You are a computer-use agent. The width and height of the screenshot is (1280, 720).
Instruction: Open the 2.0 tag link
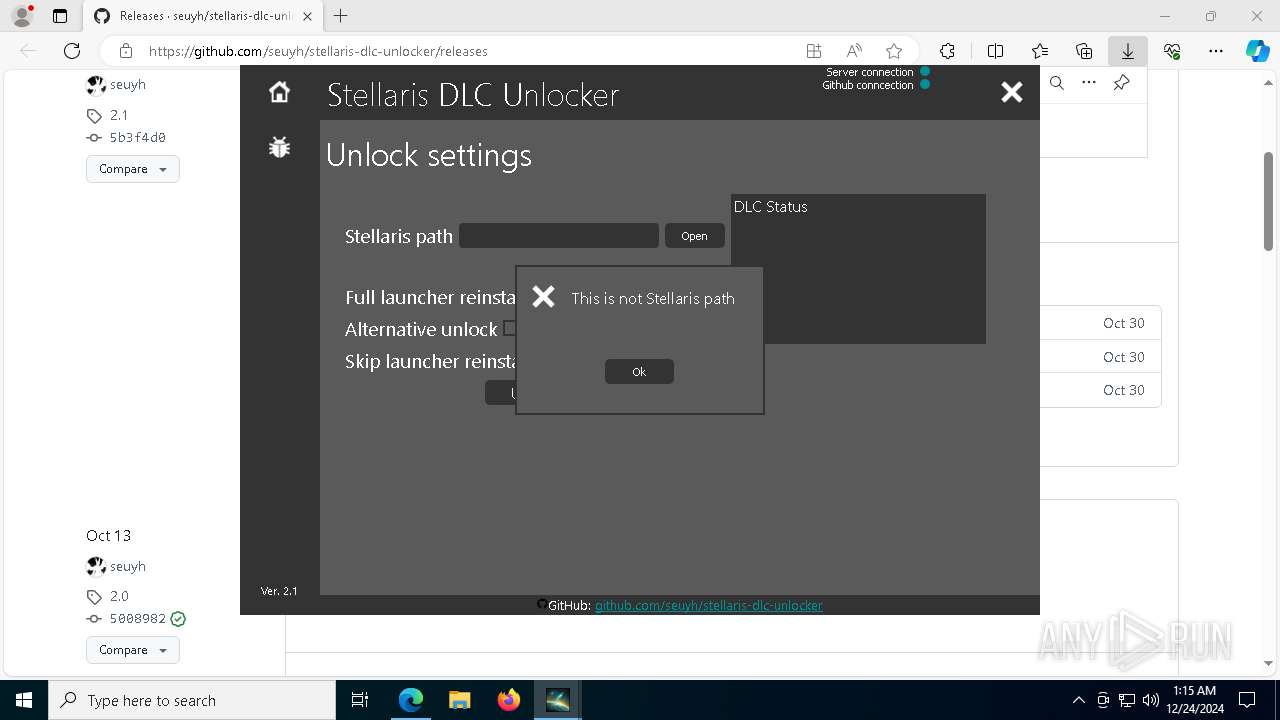pos(119,596)
